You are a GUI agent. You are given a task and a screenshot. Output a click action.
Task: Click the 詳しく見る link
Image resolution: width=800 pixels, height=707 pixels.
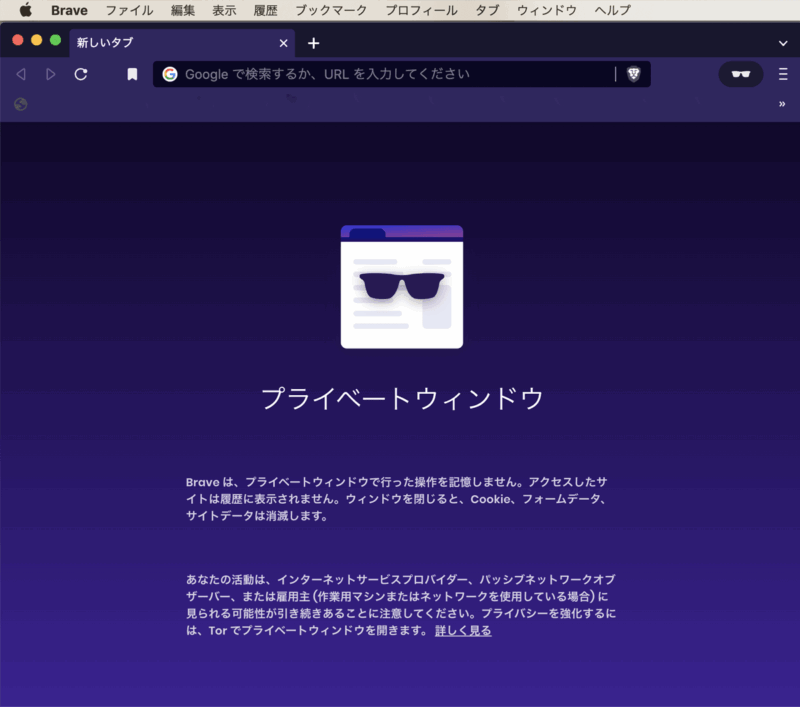[x=463, y=631]
